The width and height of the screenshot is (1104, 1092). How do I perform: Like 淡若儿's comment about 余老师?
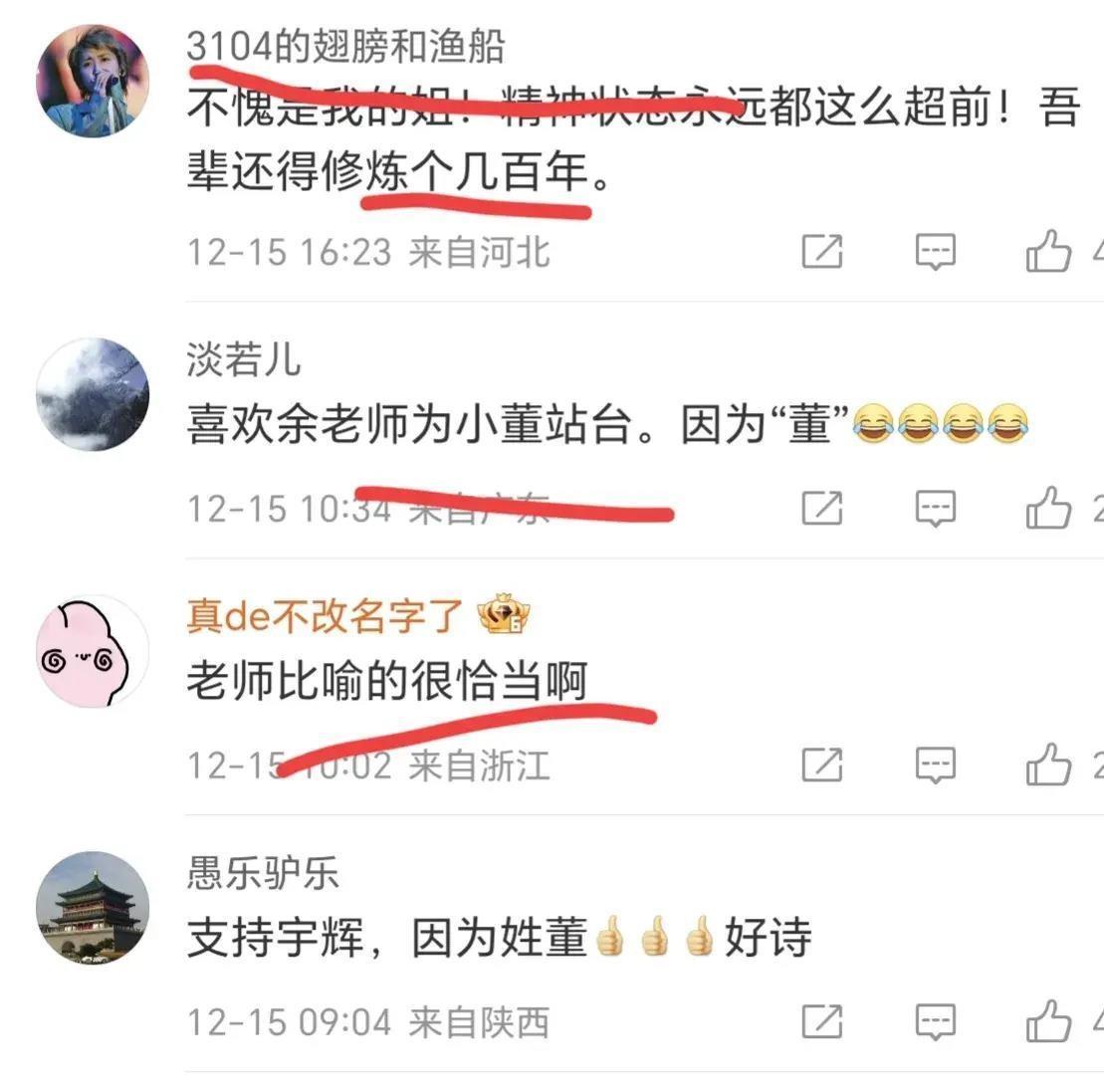click(x=1048, y=507)
